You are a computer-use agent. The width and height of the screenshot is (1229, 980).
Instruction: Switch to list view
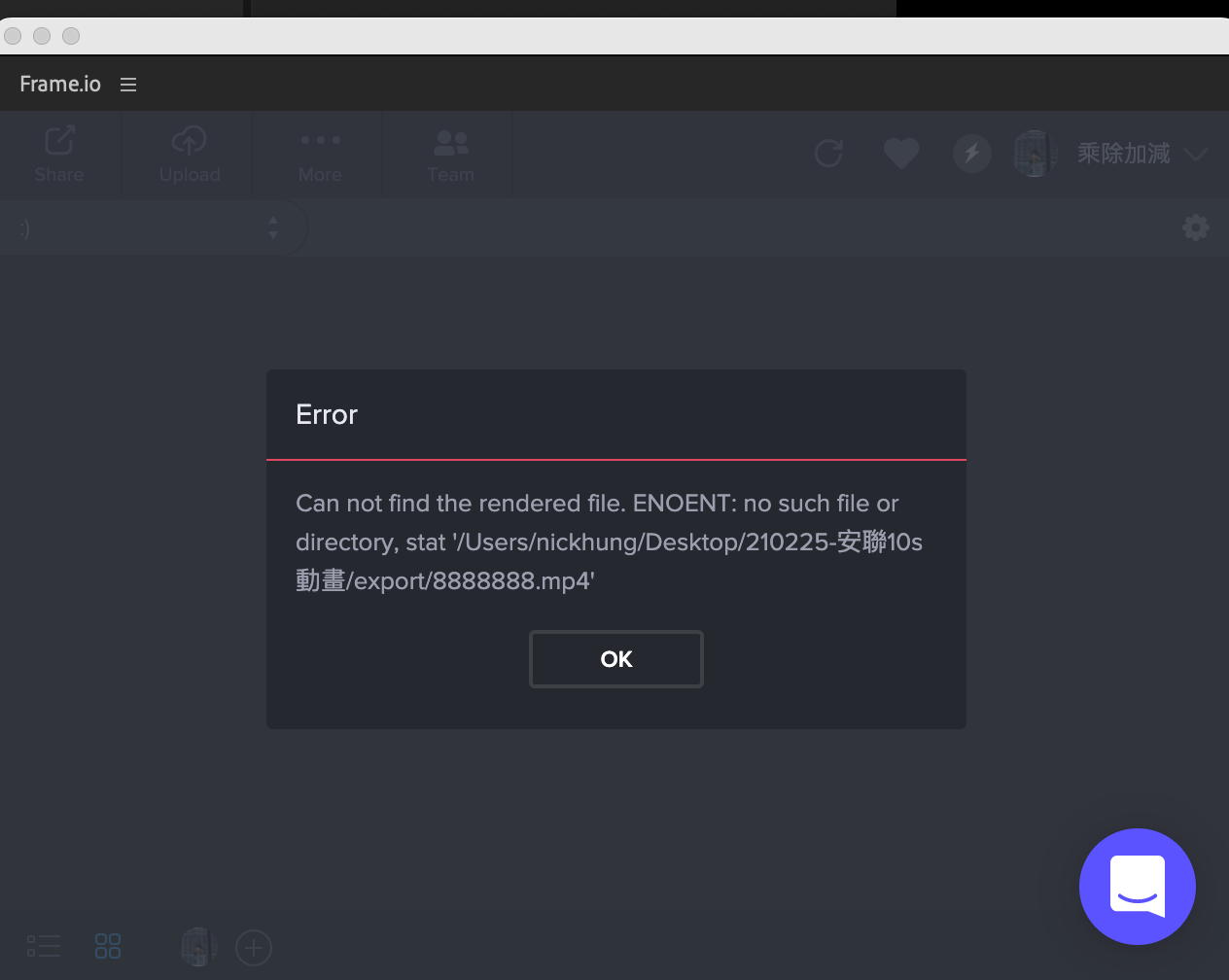pyautogui.click(x=44, y=946)
